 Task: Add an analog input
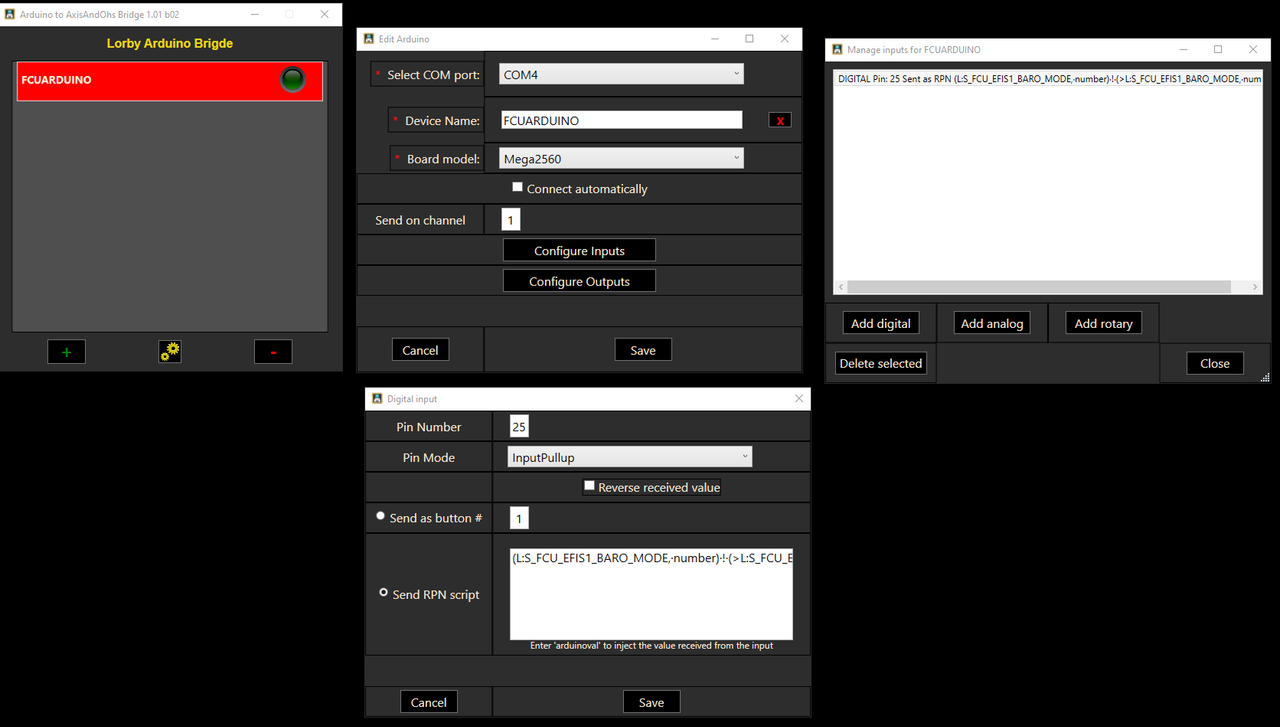tap(991, 323)
